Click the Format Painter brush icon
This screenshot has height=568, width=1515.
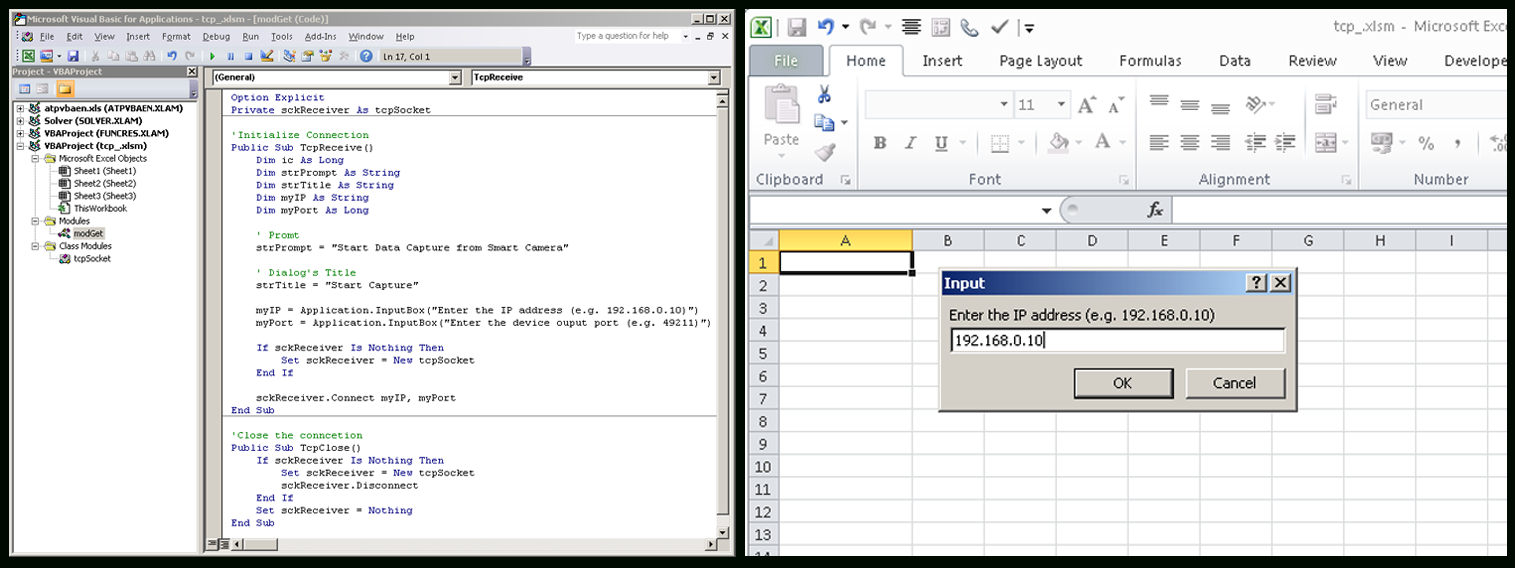point(824,152)
